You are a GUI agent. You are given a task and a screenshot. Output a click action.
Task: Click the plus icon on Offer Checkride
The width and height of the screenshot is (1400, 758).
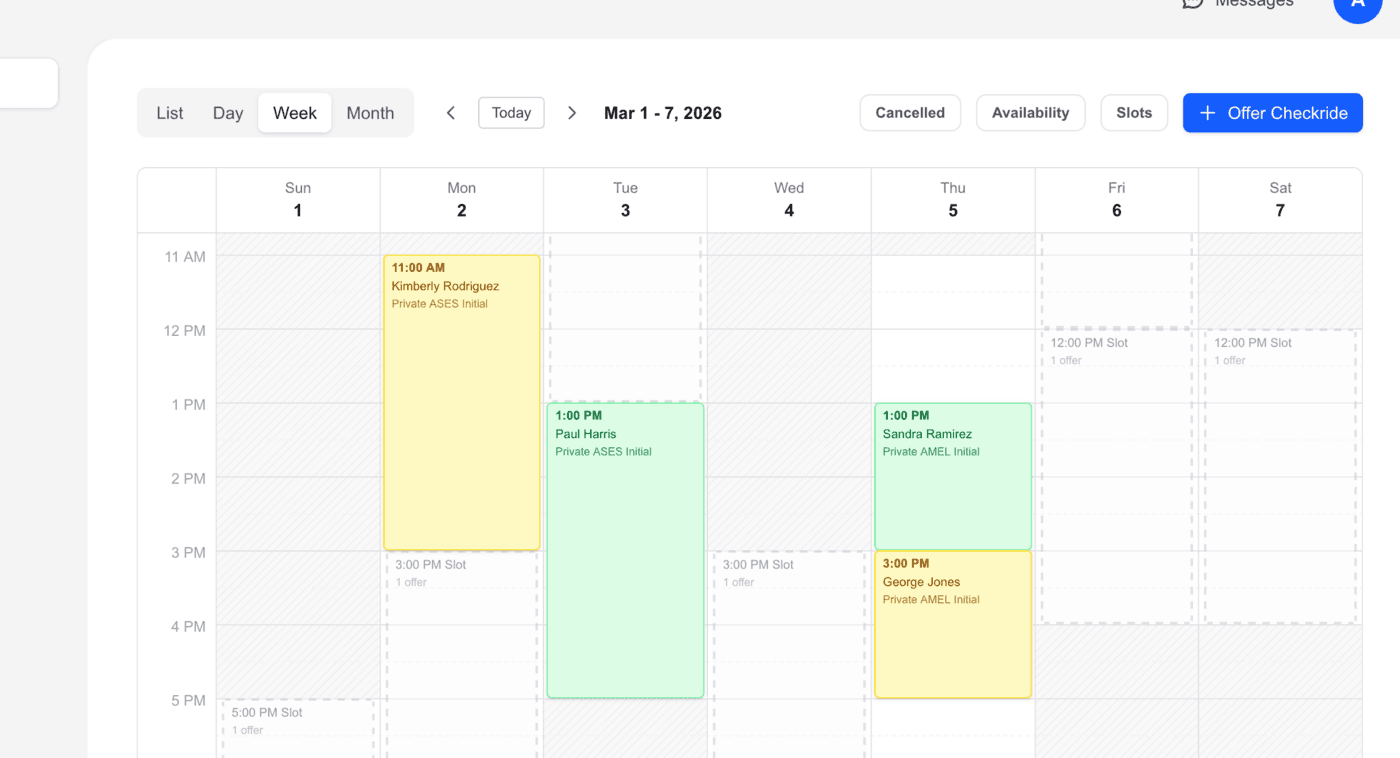1207,112
